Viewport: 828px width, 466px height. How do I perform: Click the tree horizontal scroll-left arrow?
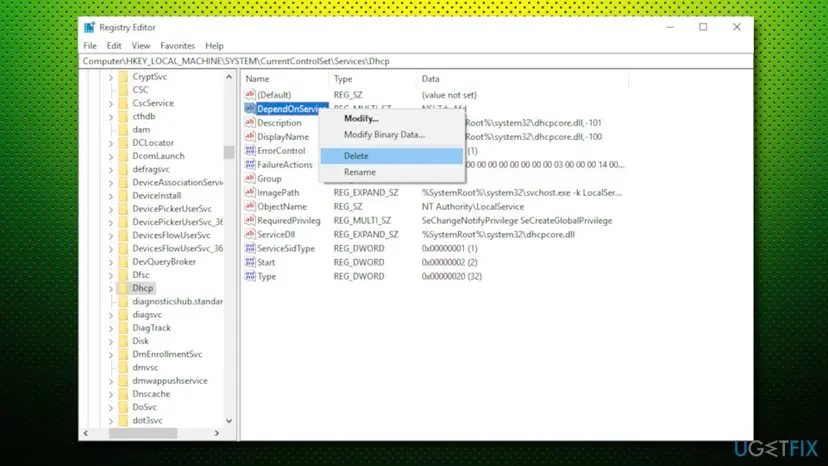86,433
